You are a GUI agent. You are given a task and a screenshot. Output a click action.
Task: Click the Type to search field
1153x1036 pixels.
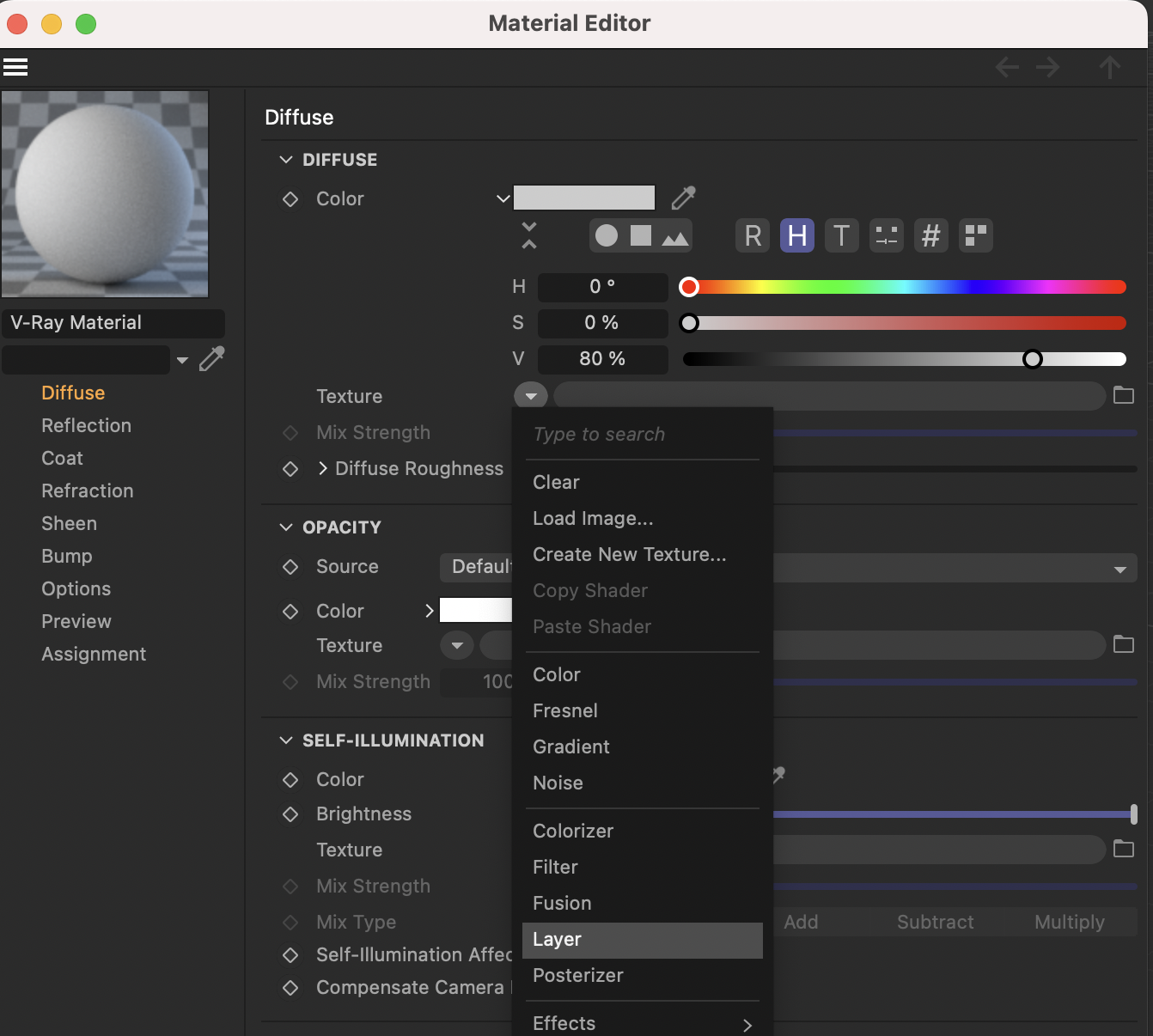(x=643, y=435)
